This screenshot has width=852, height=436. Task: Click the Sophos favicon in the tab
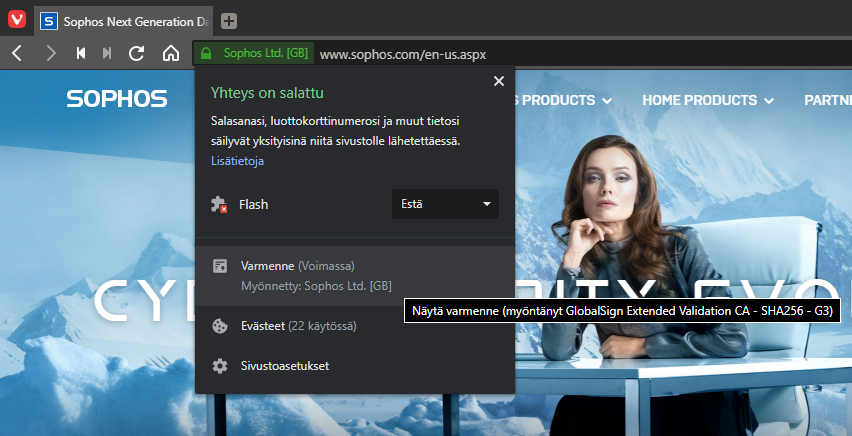click(x=49, y=21)
